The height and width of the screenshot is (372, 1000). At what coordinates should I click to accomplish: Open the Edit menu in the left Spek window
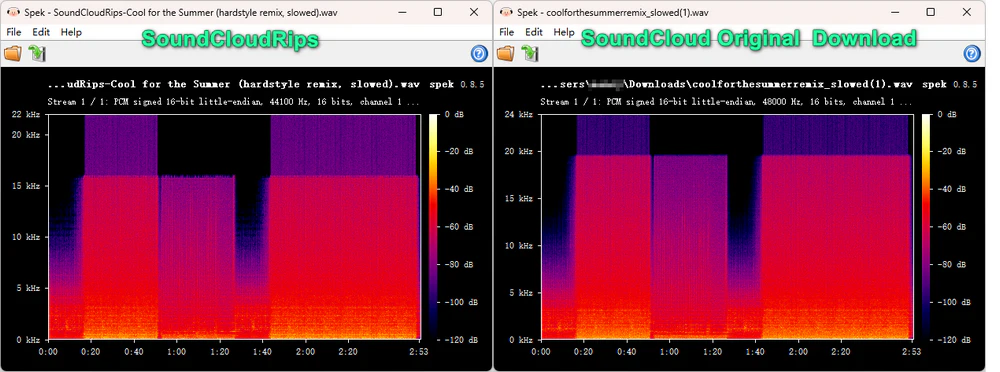[x=41, y=32]
